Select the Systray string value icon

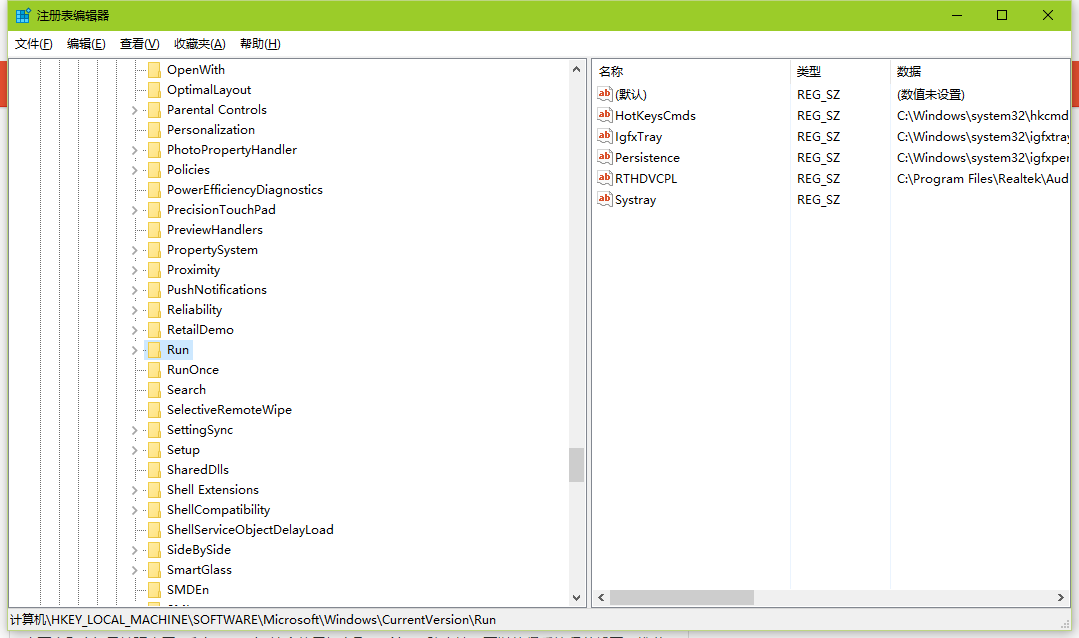(605, 199)
